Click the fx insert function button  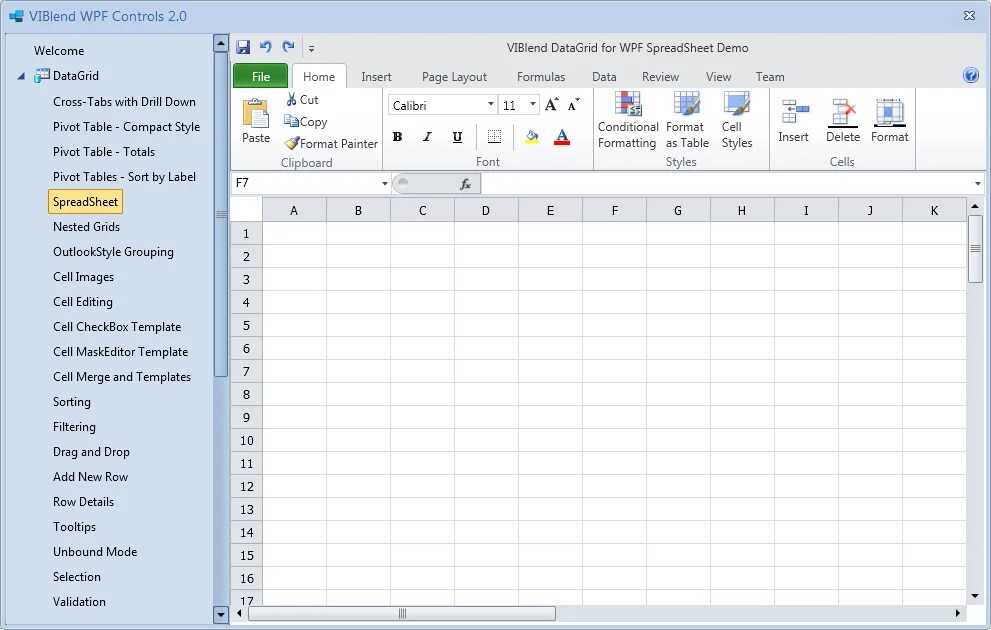(x=466, y=184)
